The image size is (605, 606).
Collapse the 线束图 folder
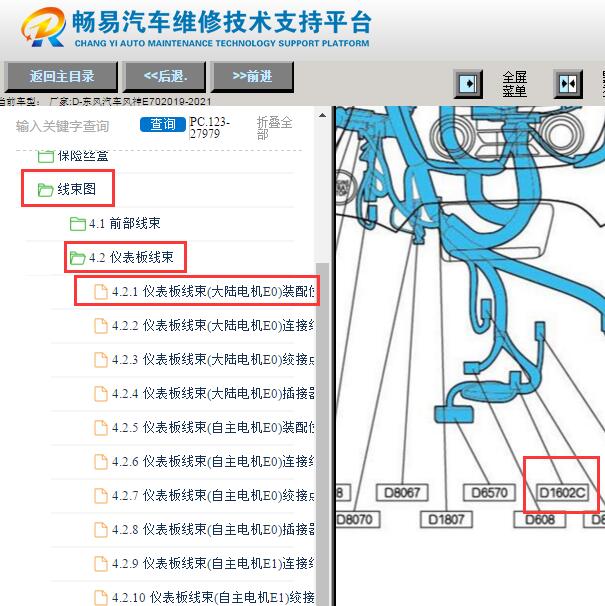(66, 189)
